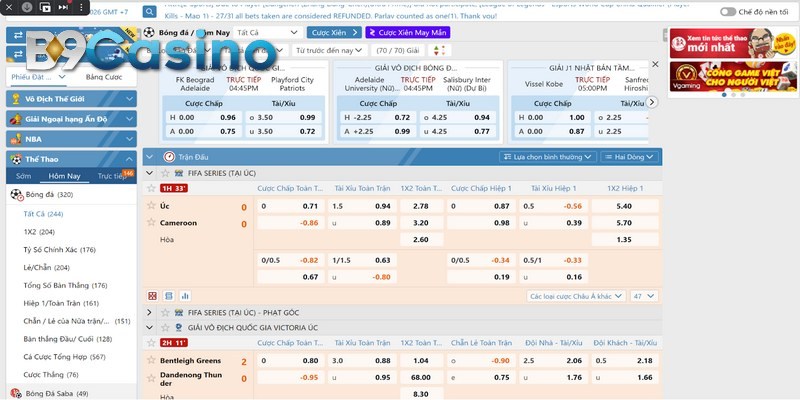Open Lựa chọn bình thường dropdown

(547, 157)
